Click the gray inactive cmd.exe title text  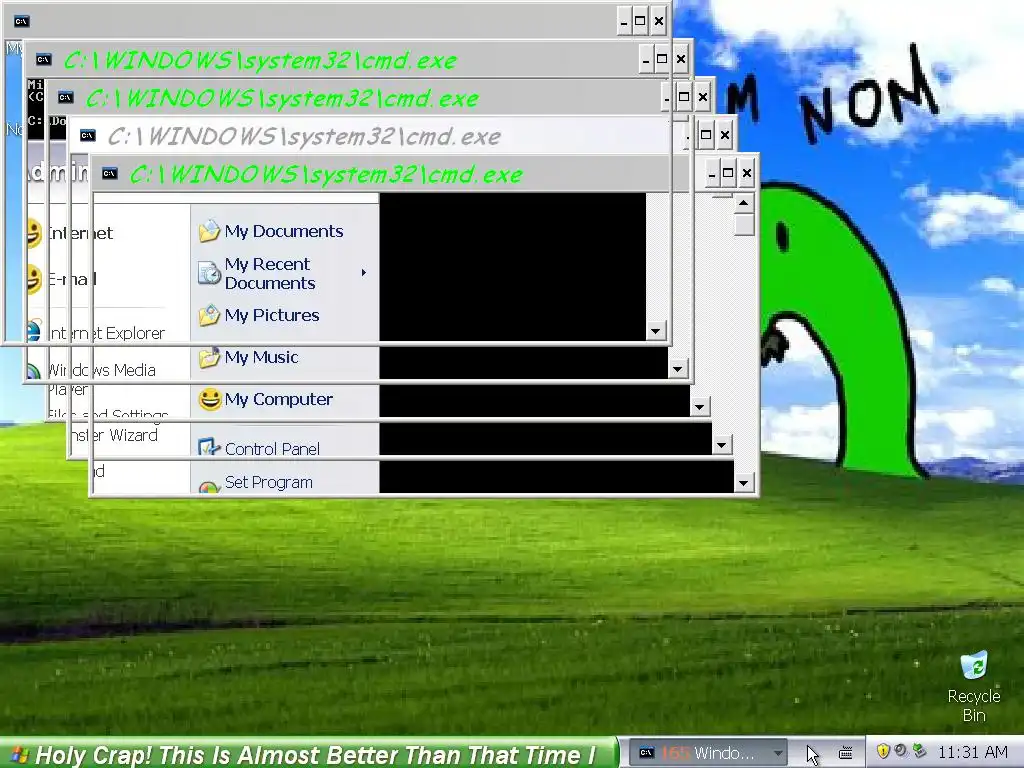coord(304,136)
